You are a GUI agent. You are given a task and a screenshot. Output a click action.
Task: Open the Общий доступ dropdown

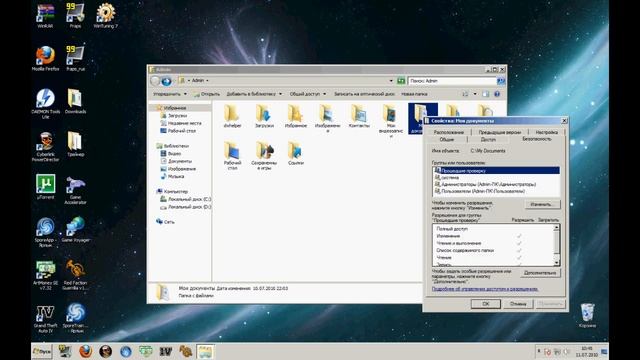[308, 94]
